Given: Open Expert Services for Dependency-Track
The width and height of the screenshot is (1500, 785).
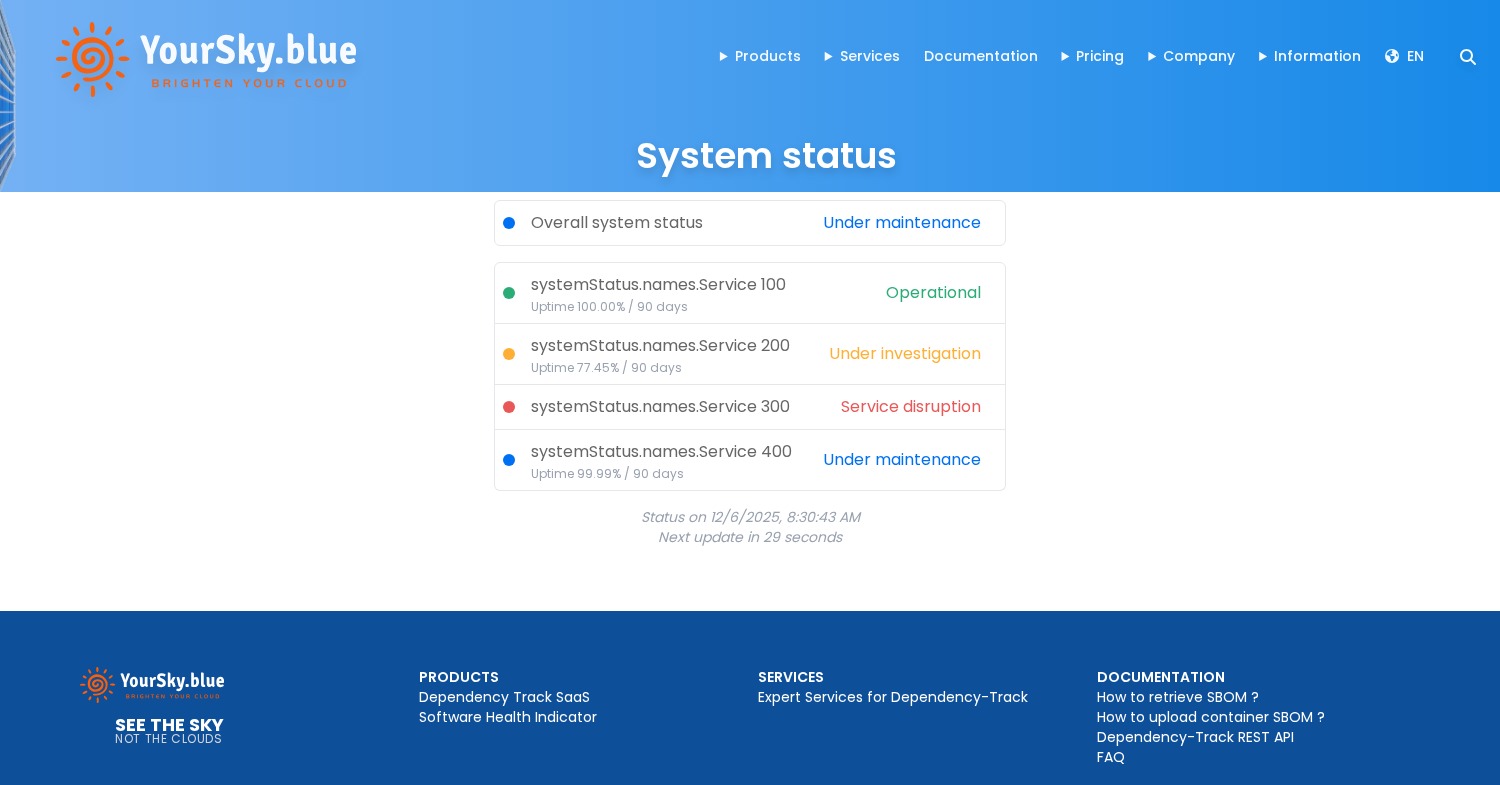Looking at the screenshot, I should pos(893,697).
